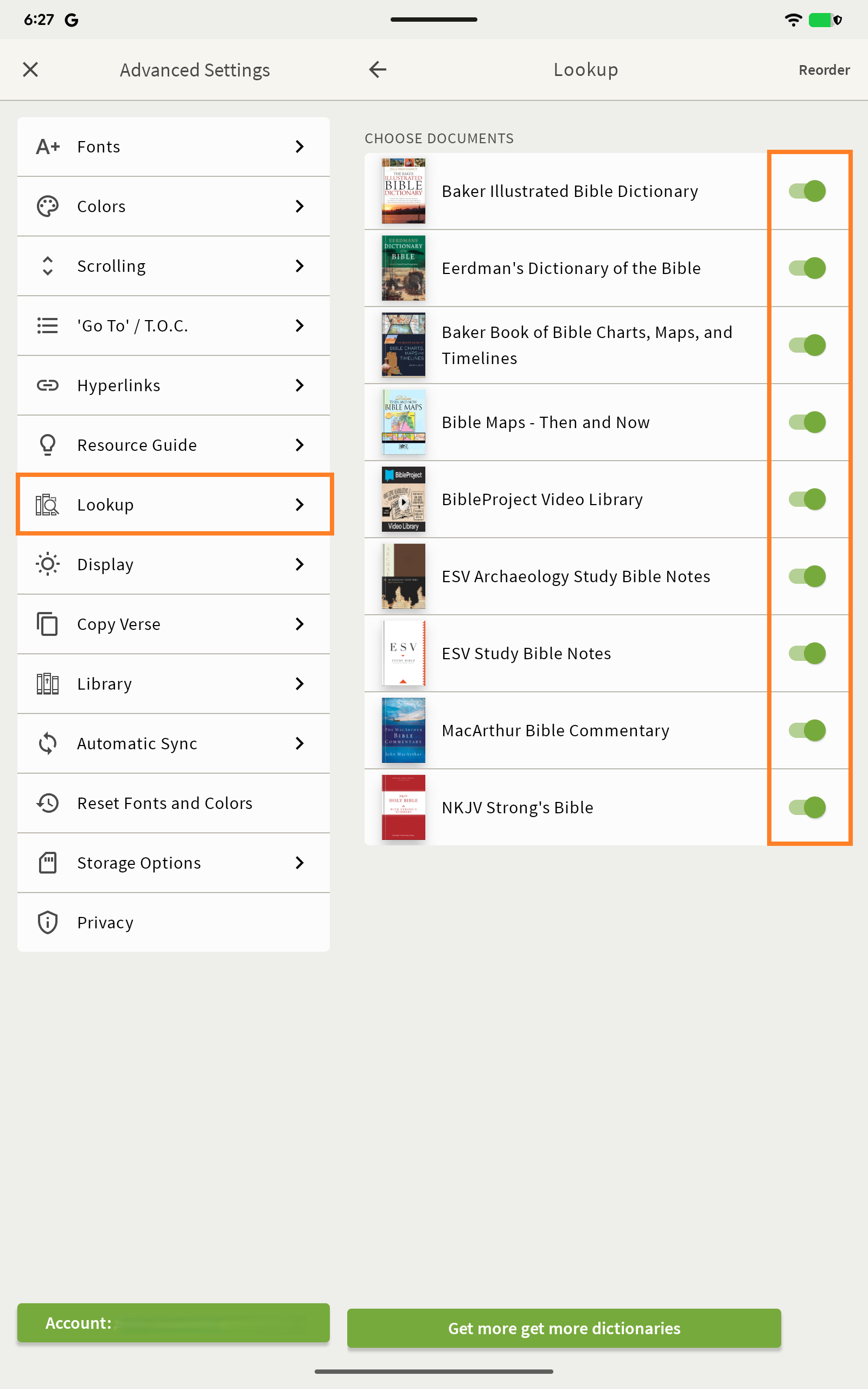Tap NKJV Strong's Bible cover thumbnail
The width and height of the screenshot is (868, 1389).
click(404, 807)
